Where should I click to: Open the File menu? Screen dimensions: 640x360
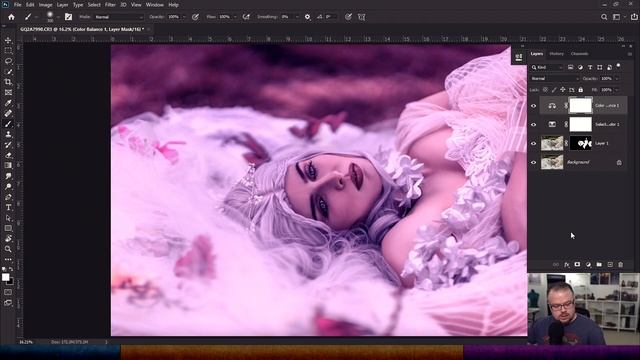coord(18,5)
